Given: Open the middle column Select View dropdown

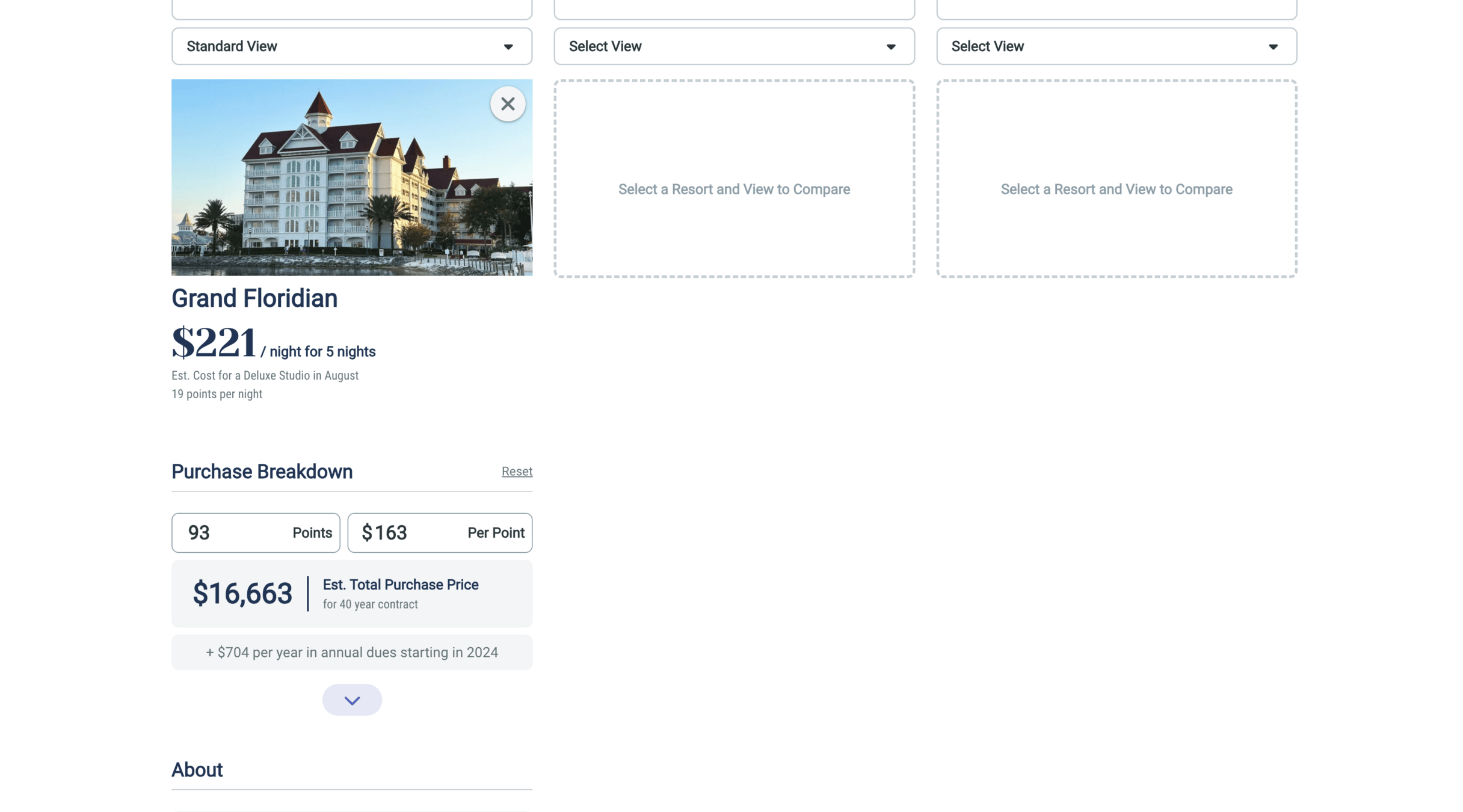Looking at the screenshot, I should pos(733,46).
